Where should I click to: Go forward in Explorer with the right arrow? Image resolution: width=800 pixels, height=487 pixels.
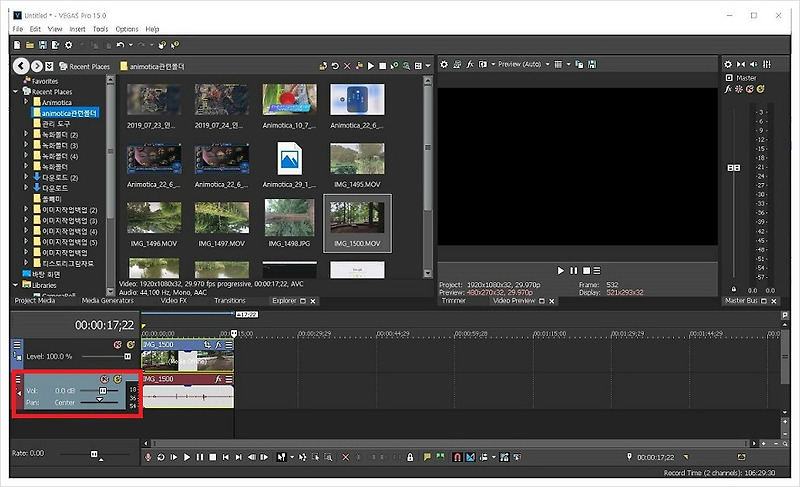(x=37, y=66)
